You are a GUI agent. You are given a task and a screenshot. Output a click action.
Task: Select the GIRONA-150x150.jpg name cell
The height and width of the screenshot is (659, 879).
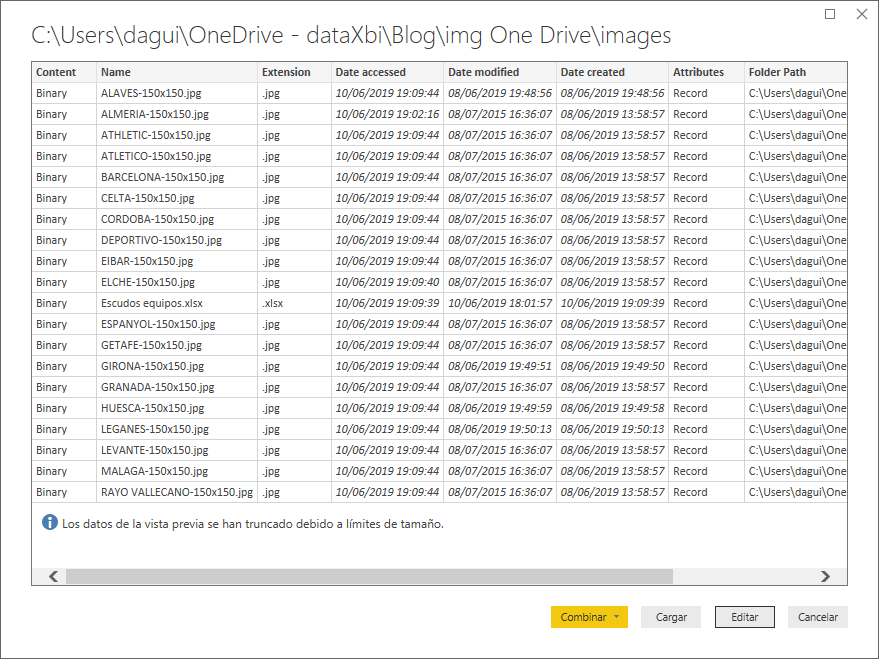[x=151, y=366]
